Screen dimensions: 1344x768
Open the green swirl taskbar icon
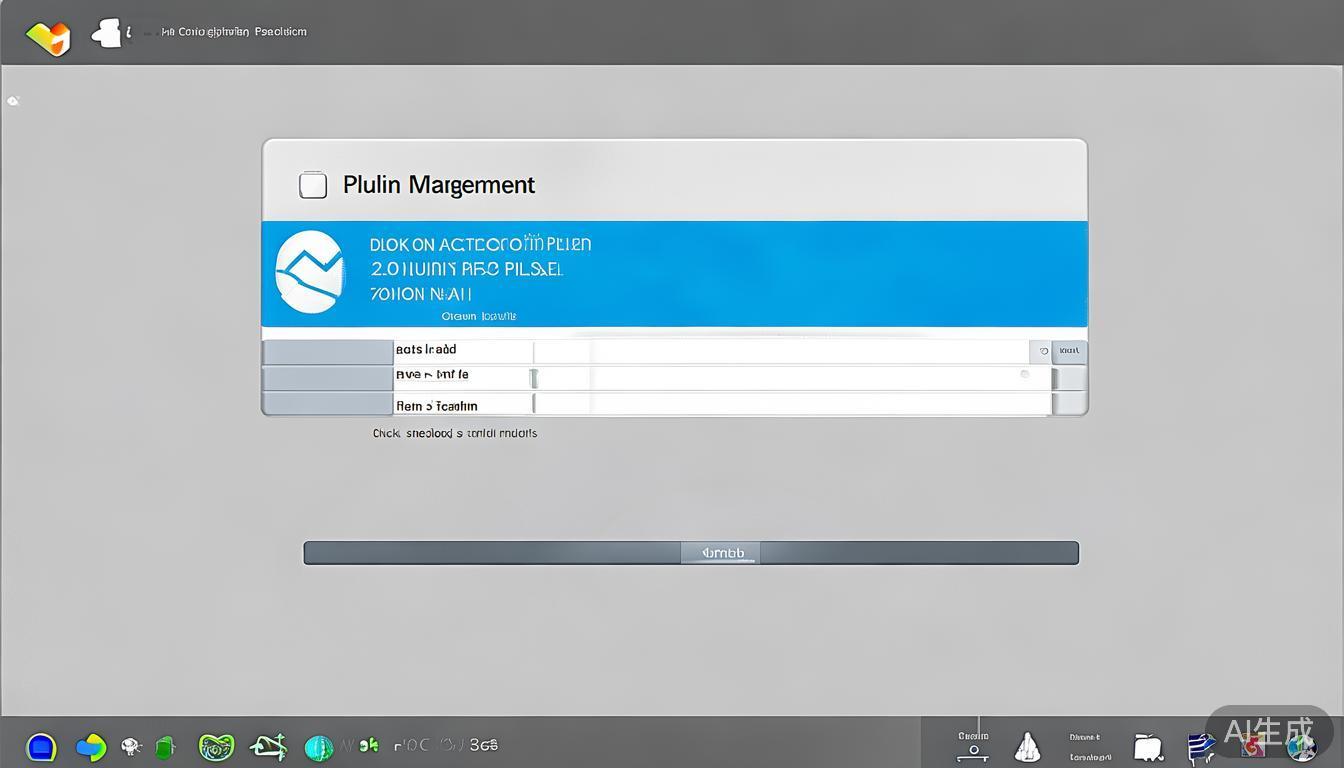tap(216, 746)
